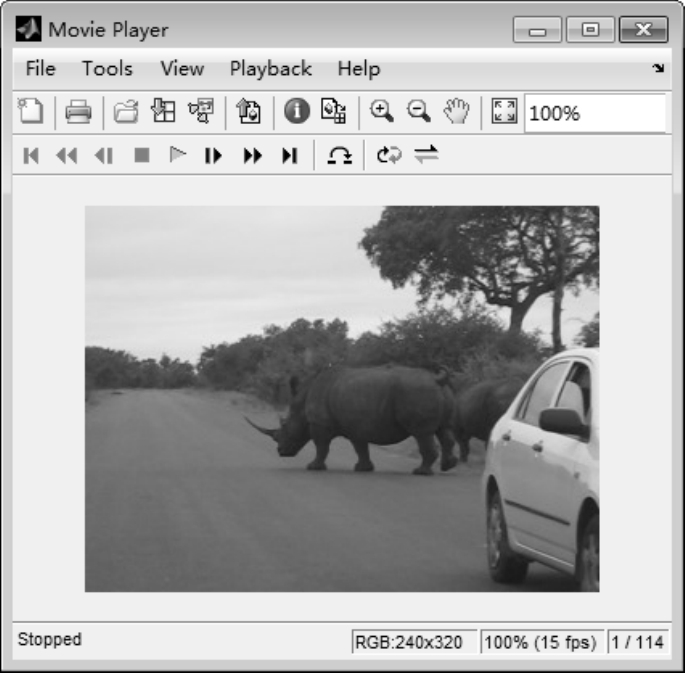685x673 pixels.
Task: Toggle forward/backward playback direction icon
Action: click(x=426, y=155)
